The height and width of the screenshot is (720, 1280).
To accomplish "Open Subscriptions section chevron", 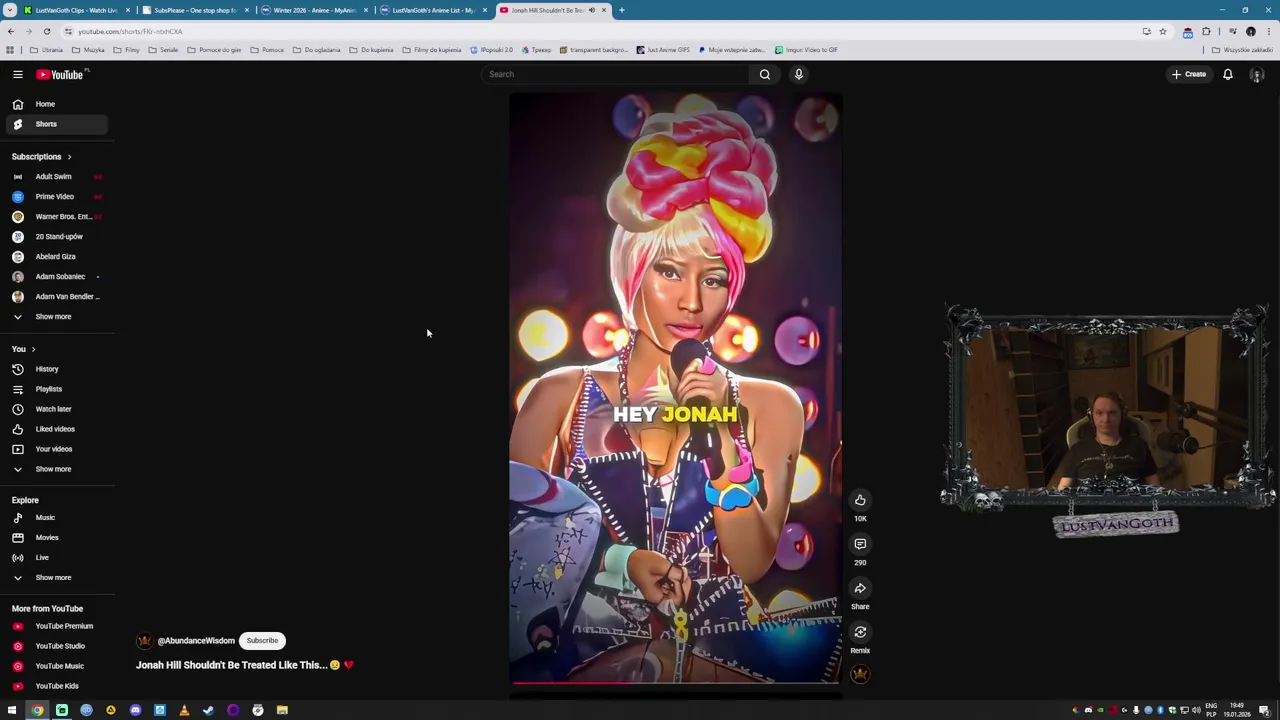I will click(69, 157).
